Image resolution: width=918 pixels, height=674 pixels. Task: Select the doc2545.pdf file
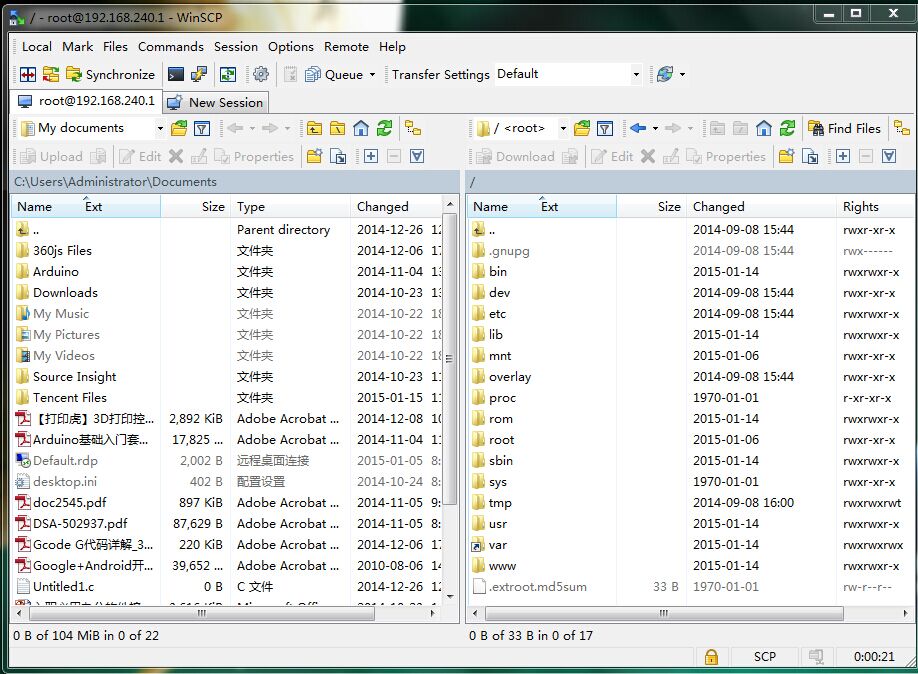70,502
